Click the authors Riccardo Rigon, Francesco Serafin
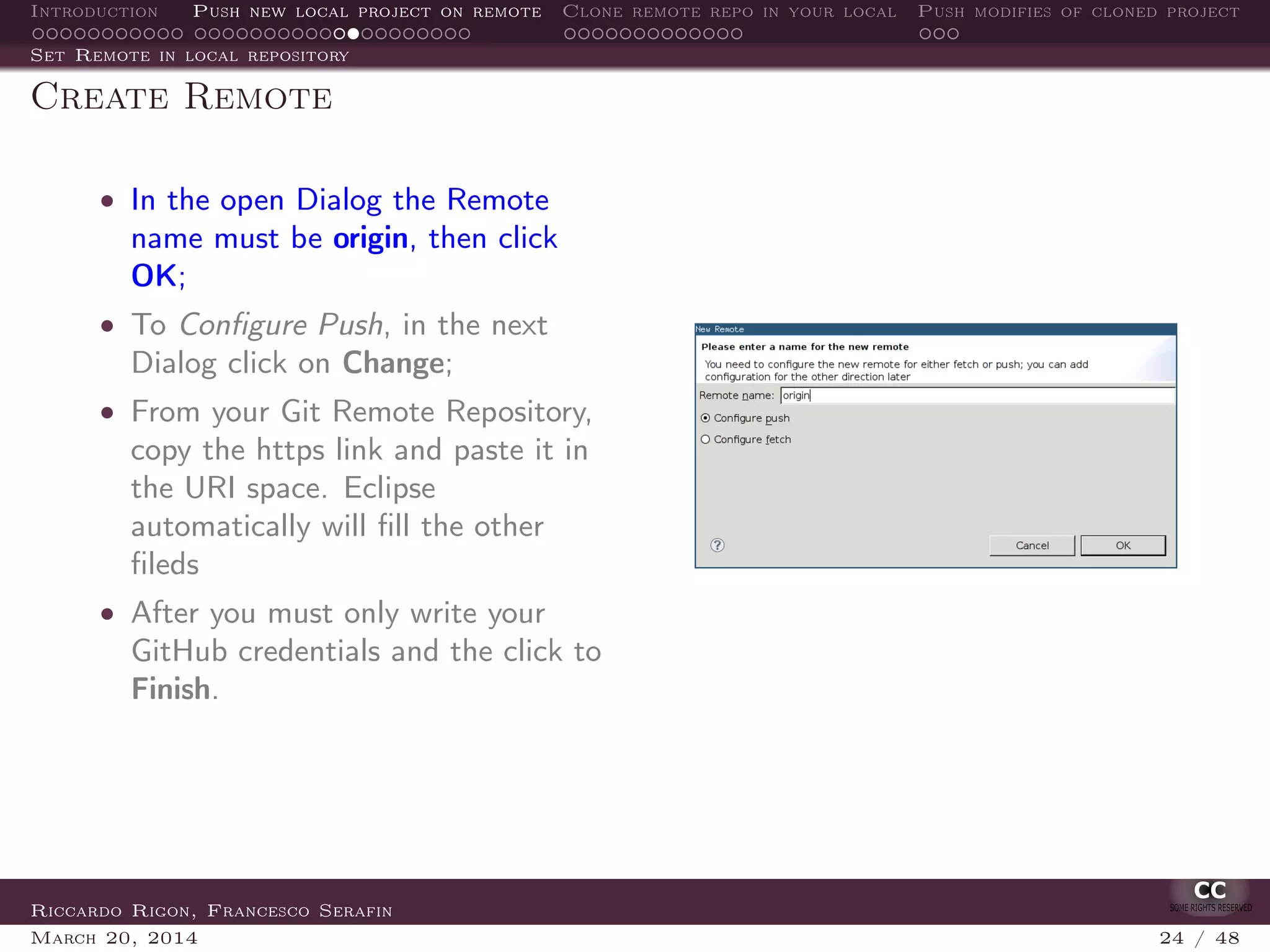 coord(211,910)
